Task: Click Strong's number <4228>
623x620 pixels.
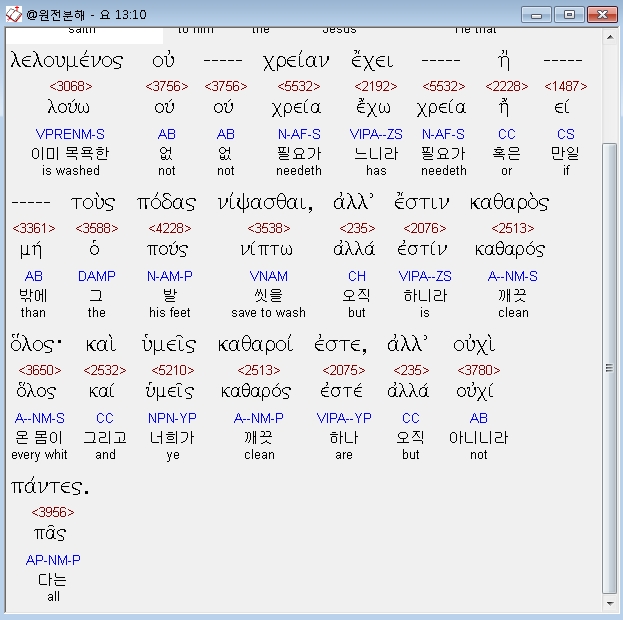Action: pyautogui.click(x=170, y=228)
